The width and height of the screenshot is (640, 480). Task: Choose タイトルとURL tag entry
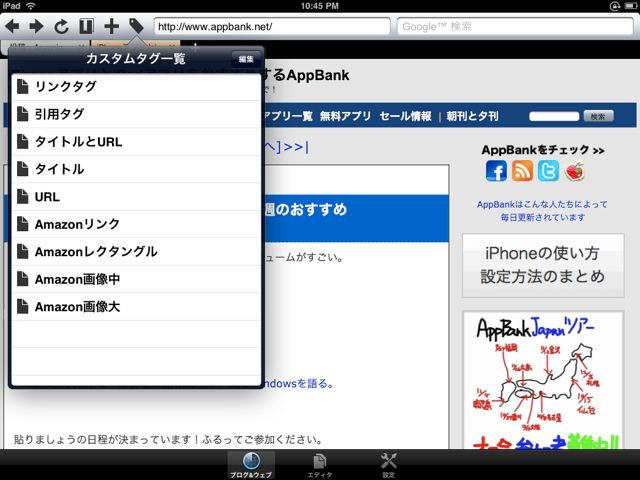(136, 142)
